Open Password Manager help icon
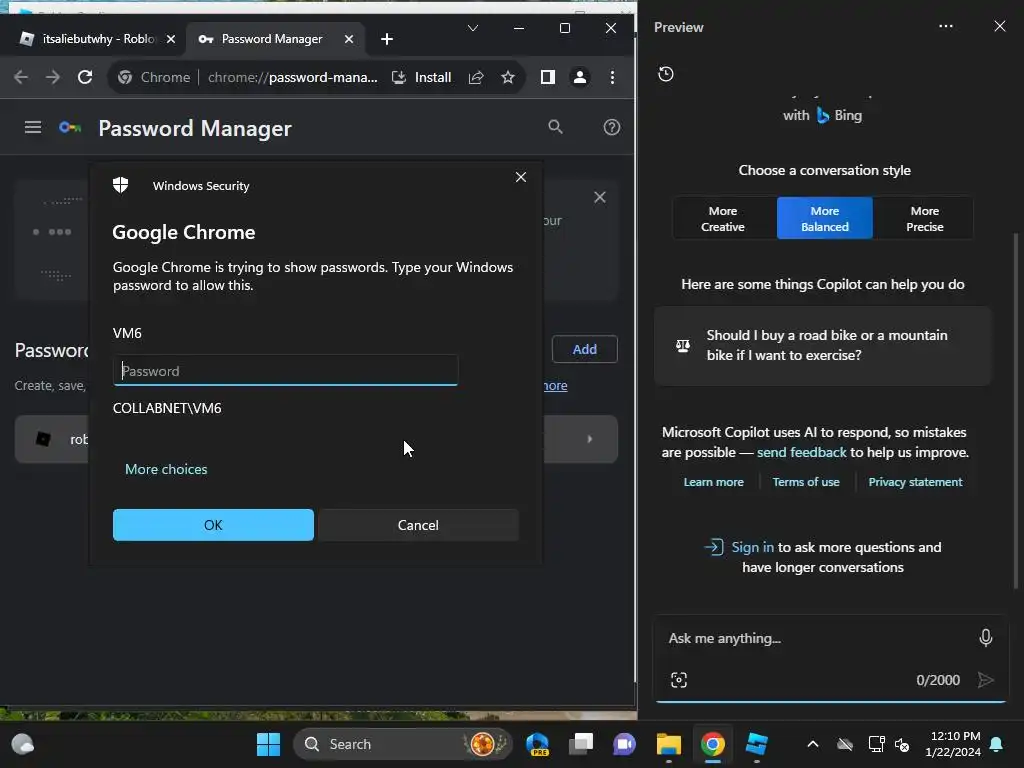Viewport: 1024px width, 768px height. pos(611,127)
